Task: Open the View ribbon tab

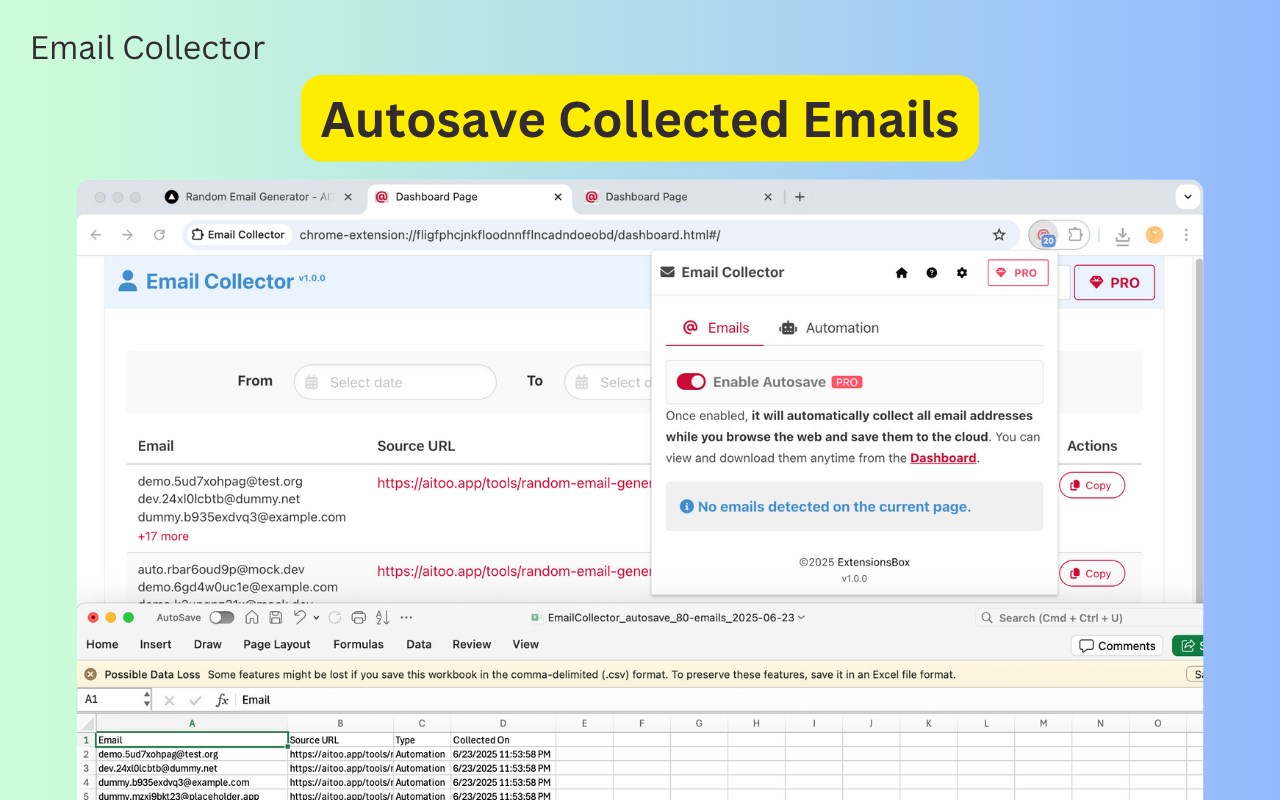Action: 526,645
